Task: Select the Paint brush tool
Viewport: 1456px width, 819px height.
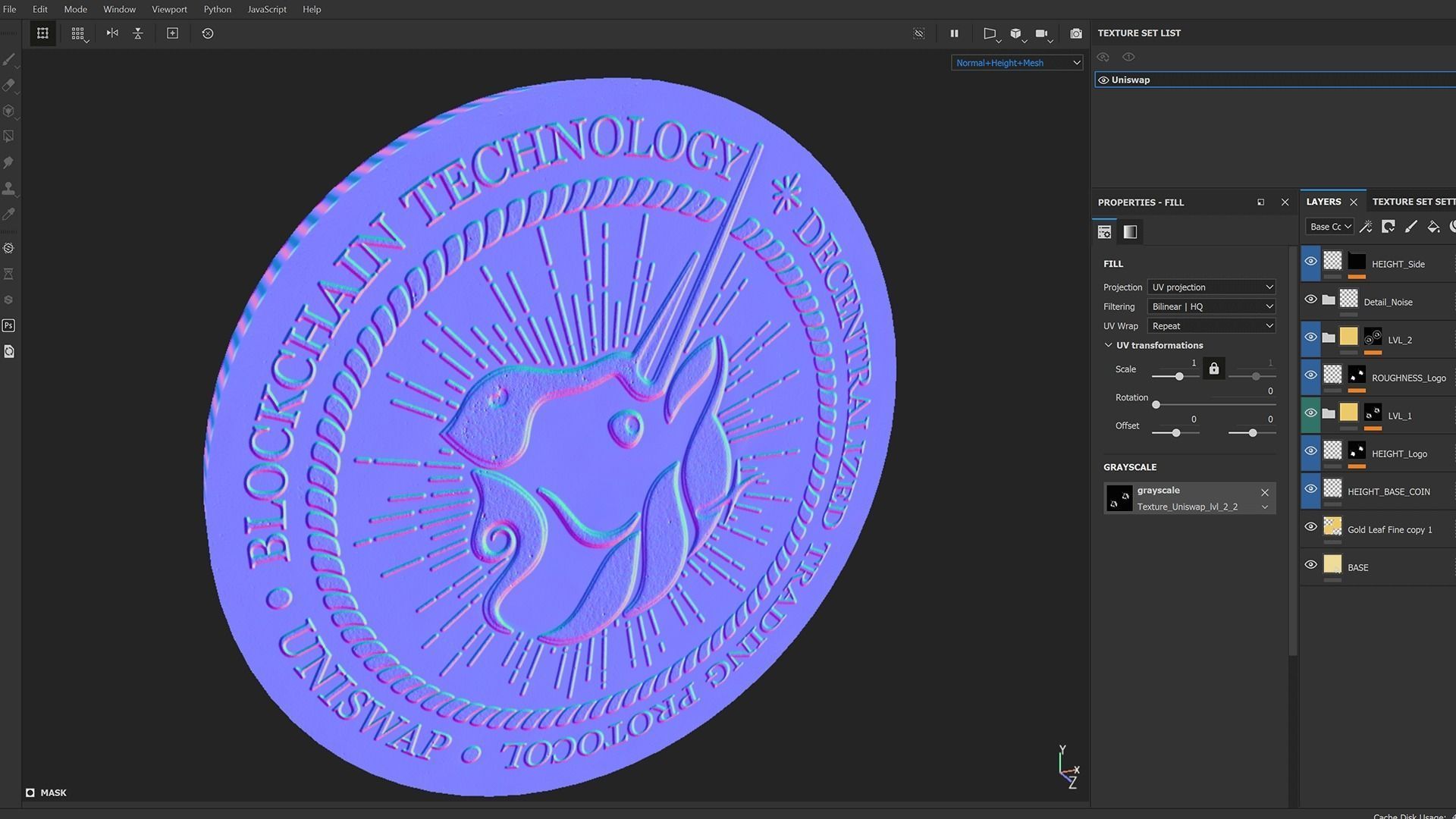Action: (x=9, y=60)
